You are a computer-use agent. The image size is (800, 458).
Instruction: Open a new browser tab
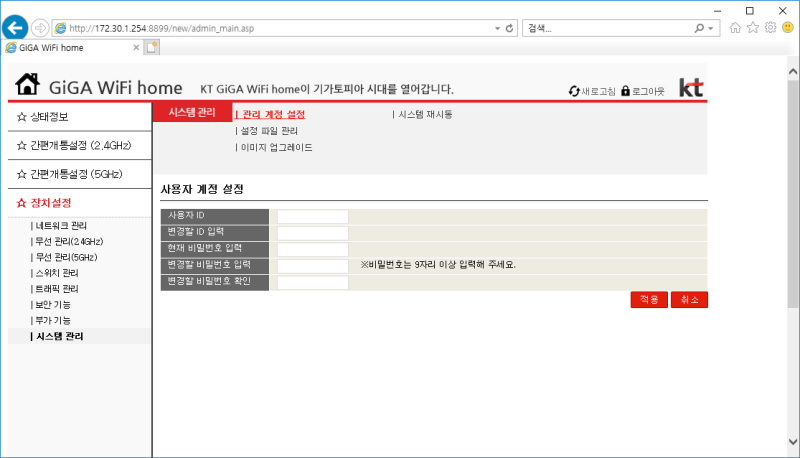[x=152, y=47]
